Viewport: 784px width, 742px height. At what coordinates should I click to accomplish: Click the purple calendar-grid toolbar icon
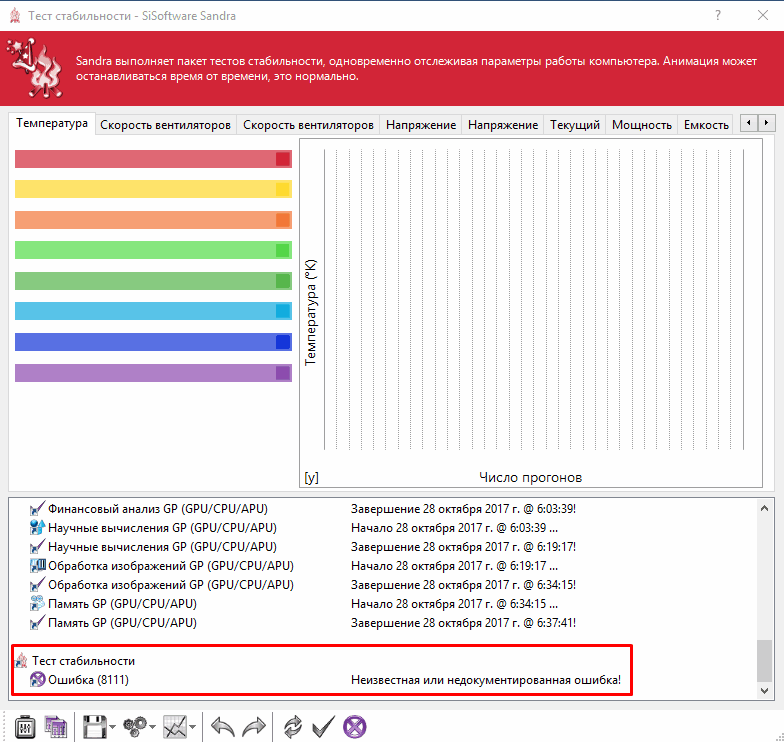[x=56, y=726]
